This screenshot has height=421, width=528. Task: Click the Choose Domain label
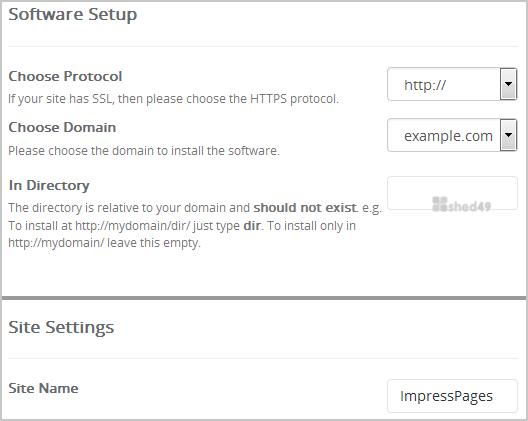62,127
